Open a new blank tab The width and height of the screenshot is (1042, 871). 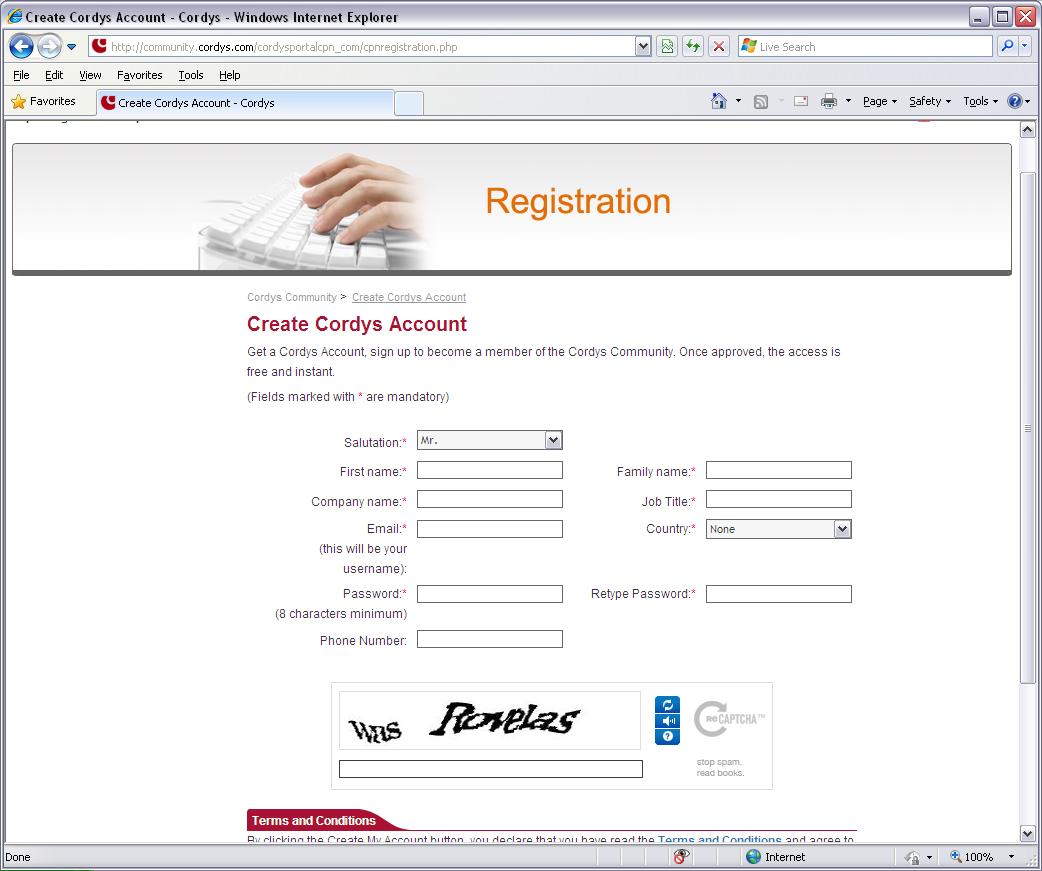409,104
